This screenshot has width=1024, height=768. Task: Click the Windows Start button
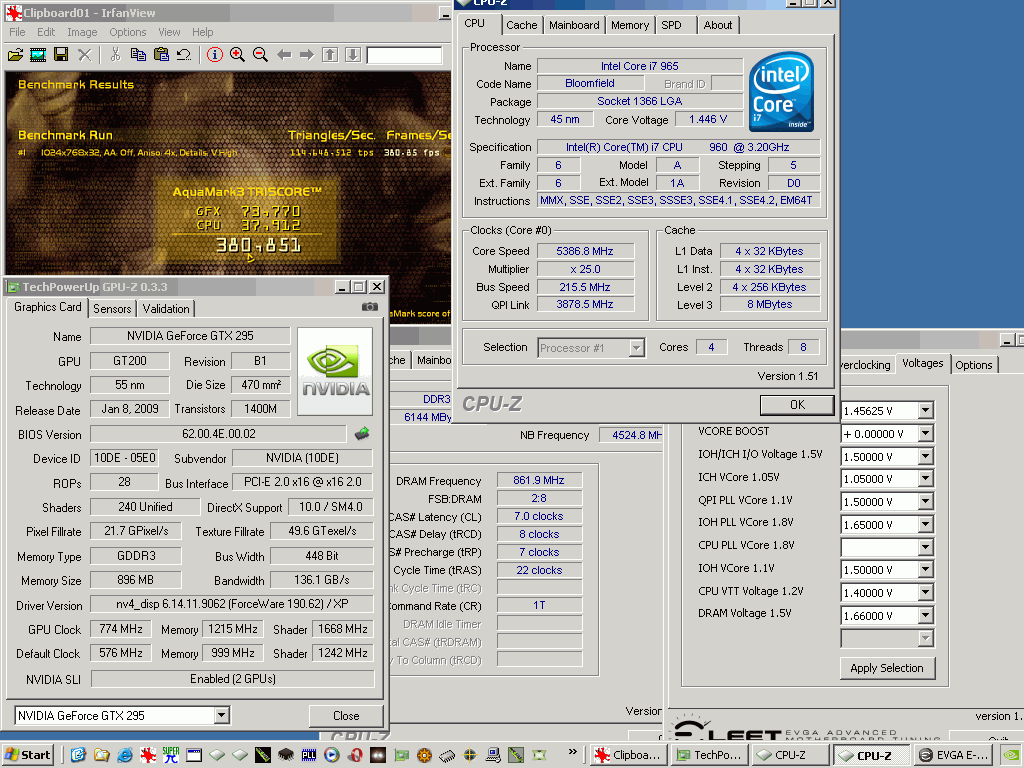(x=27, y=755)
